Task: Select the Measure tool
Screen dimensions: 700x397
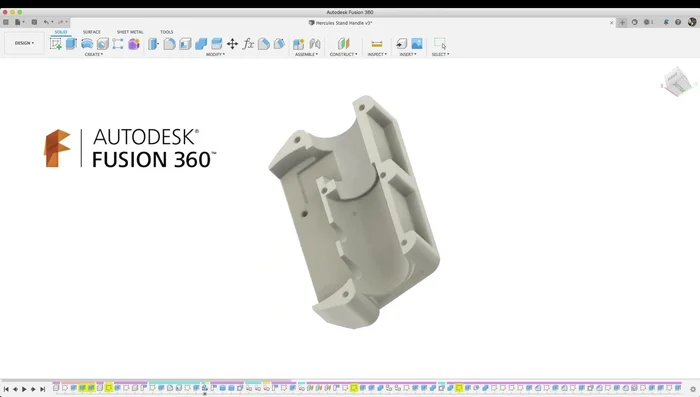Action: (x=377, y=44)
